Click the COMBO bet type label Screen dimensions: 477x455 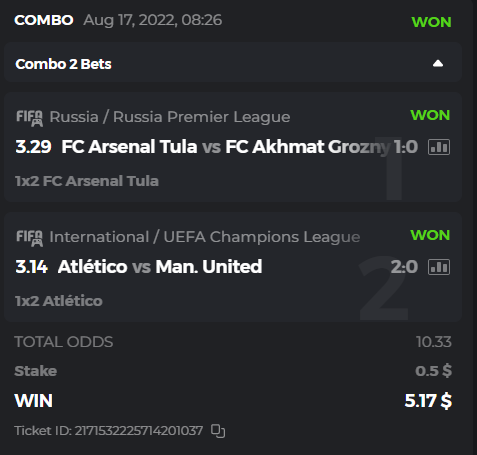tap(44, 20)
